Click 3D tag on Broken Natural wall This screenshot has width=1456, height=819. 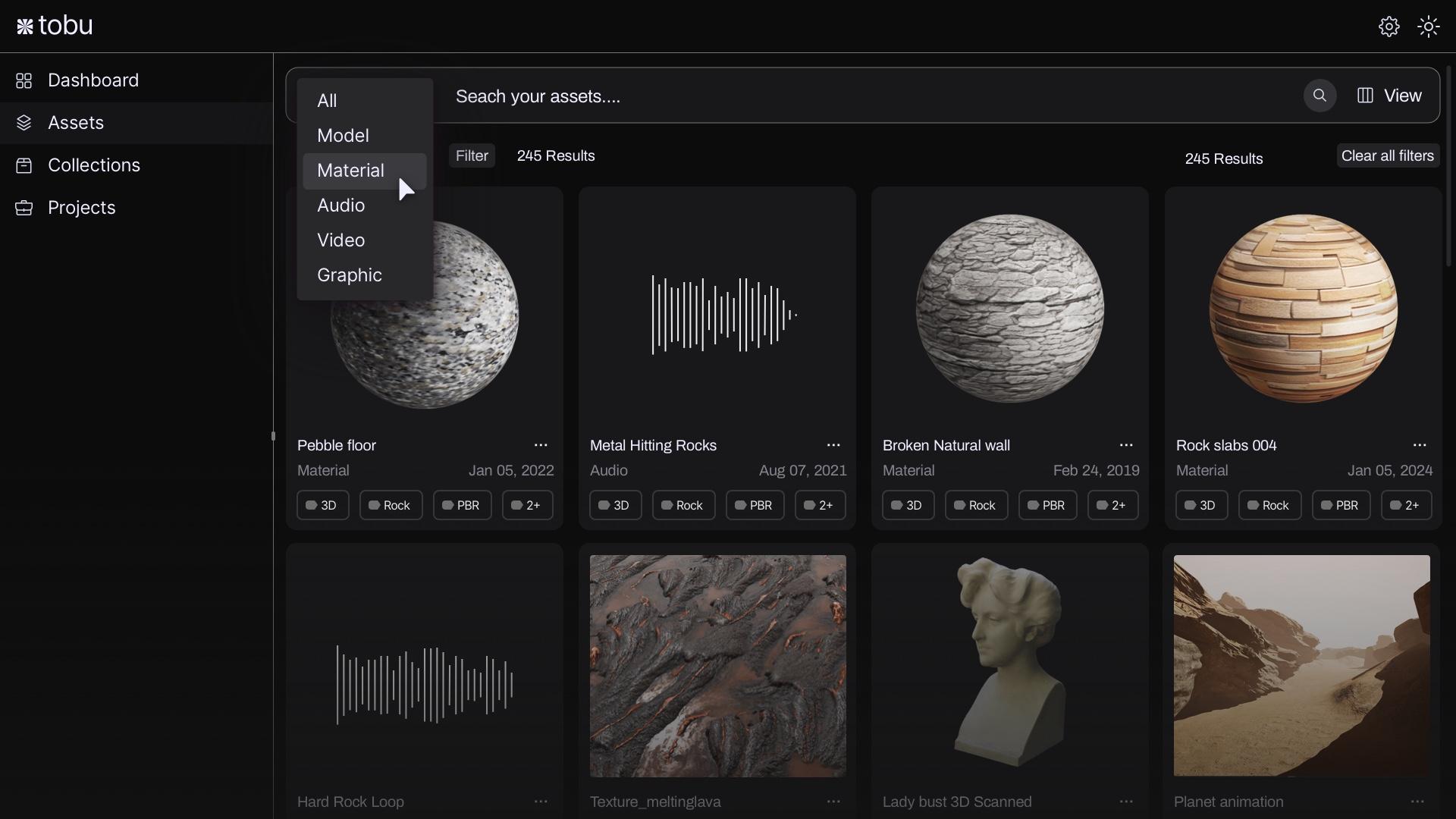pyautogui.click(x=908, y=505)
